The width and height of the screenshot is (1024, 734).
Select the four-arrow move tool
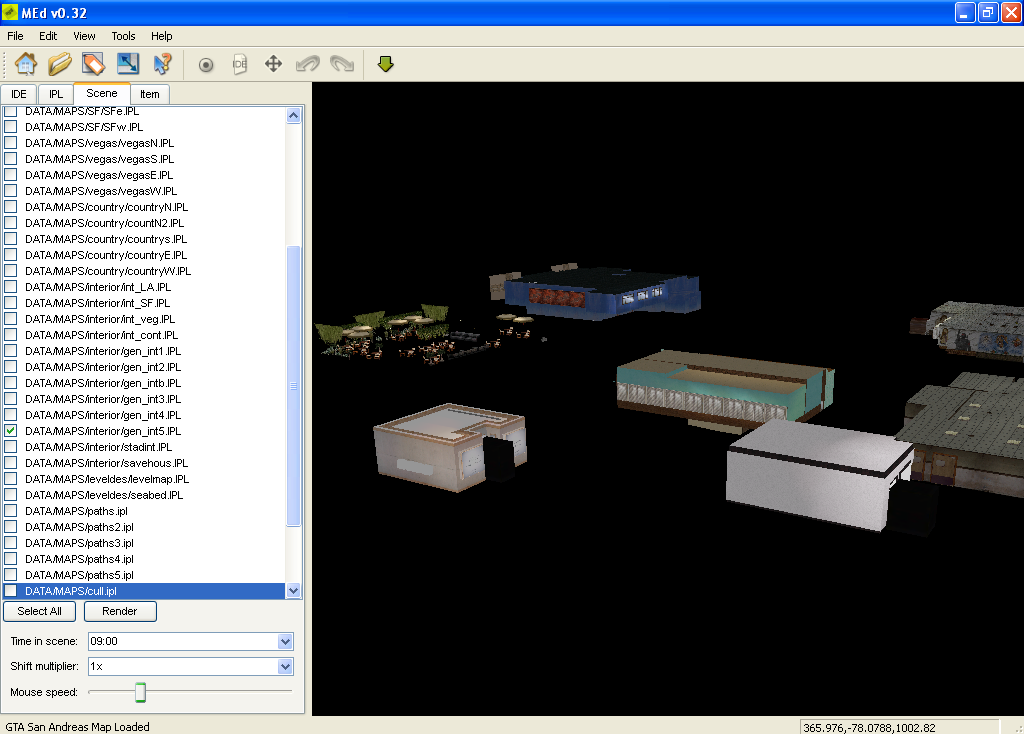[273, 64]
